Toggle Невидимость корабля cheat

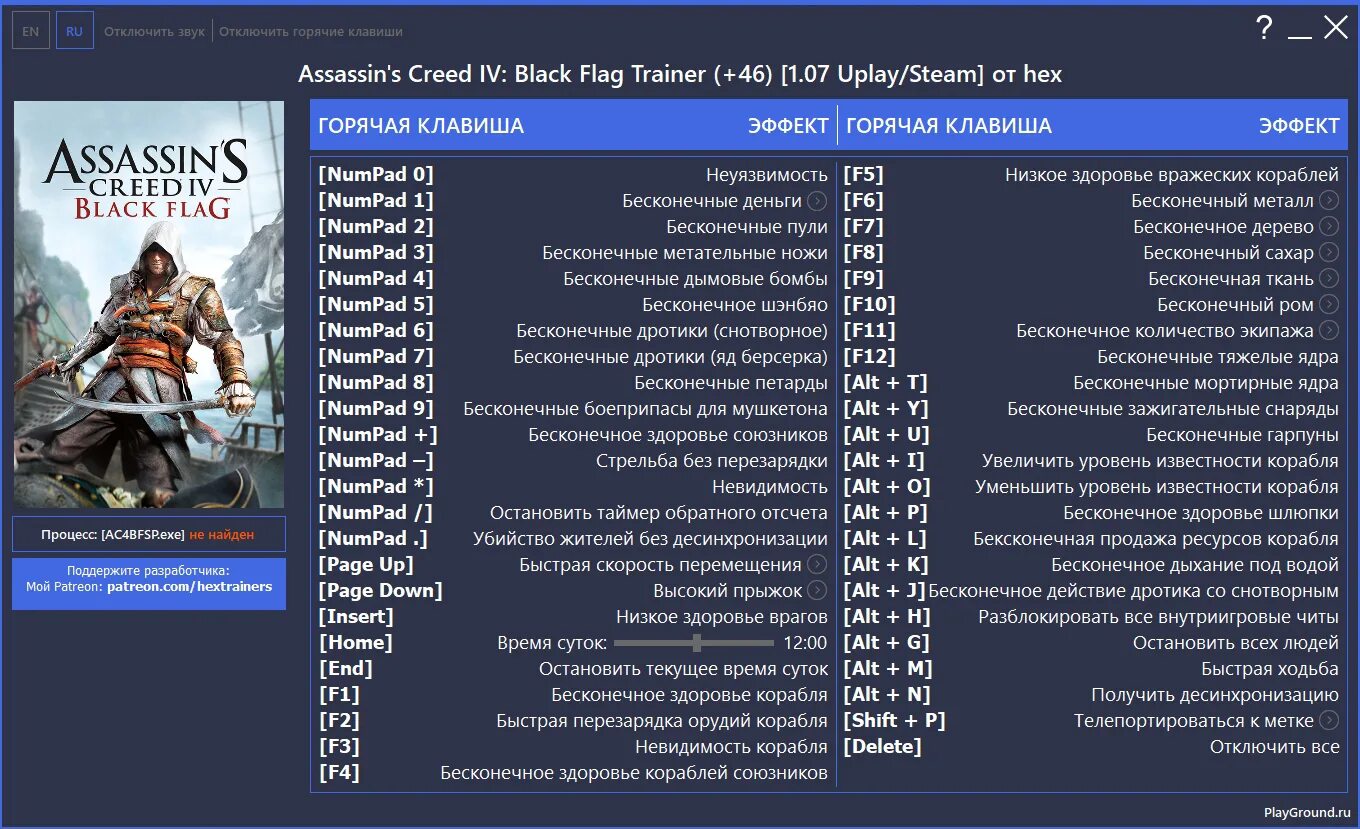(731, 747)
